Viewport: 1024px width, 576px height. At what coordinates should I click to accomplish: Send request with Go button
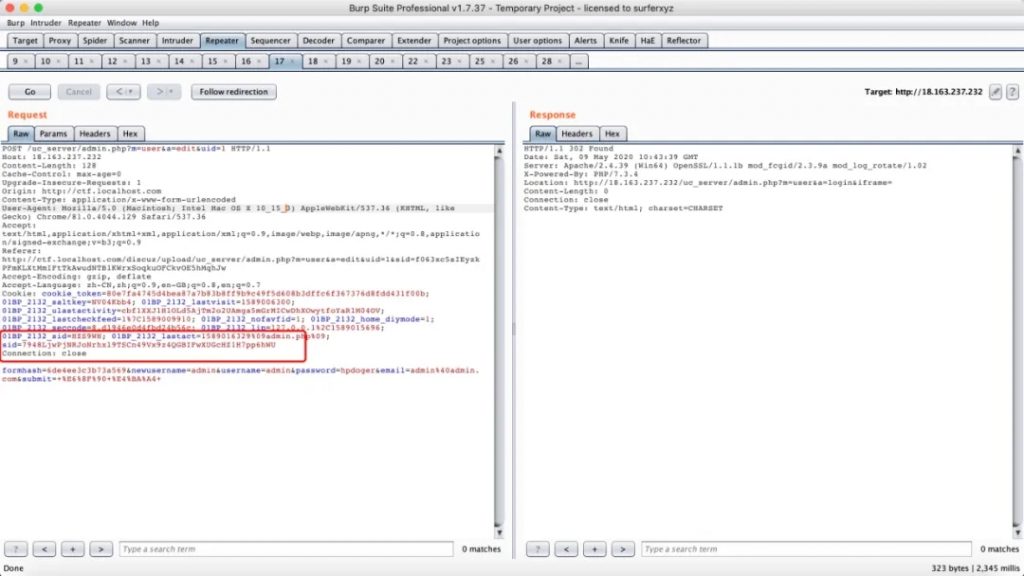(x=29, y=92)
